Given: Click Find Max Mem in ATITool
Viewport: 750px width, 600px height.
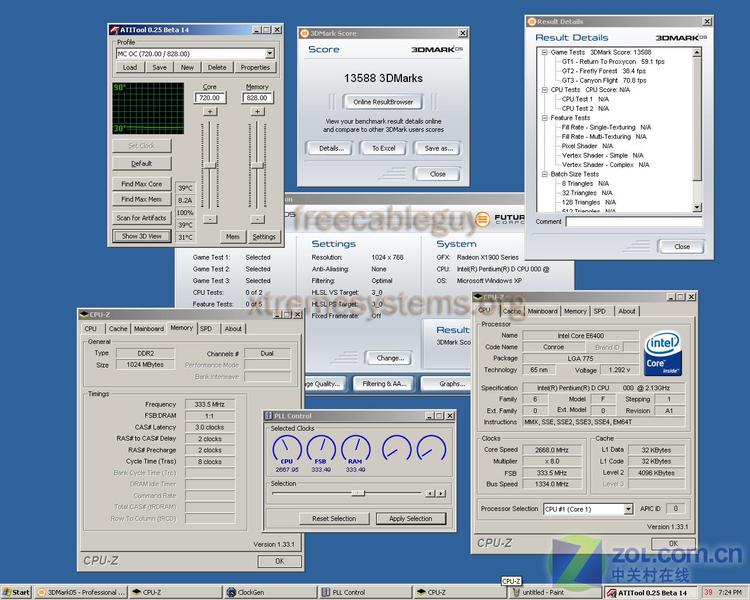Looking at the screenshot, I should pos(142,199).
